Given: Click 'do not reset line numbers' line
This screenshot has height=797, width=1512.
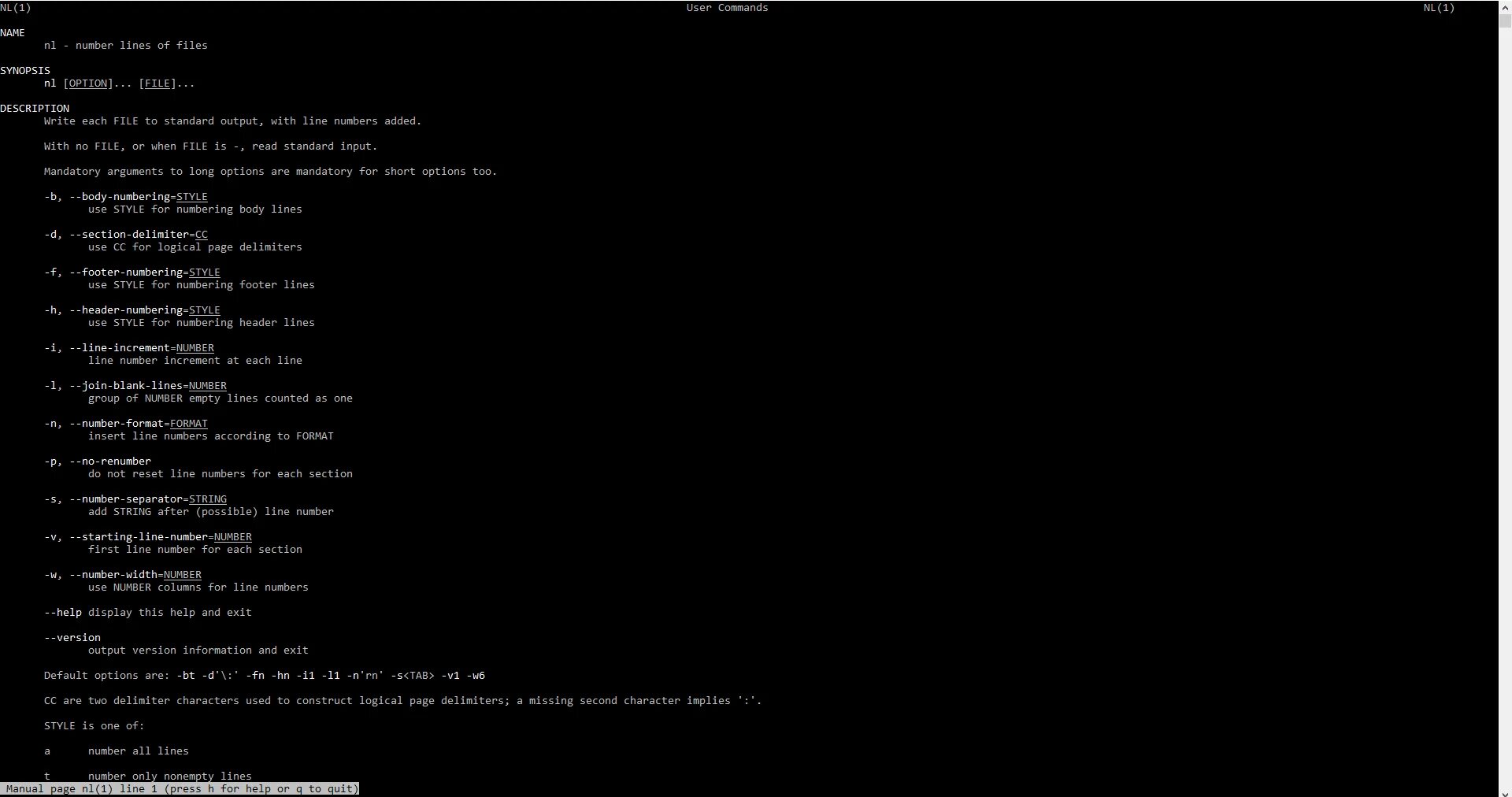Looking at the screenshot, I should 220,473.
